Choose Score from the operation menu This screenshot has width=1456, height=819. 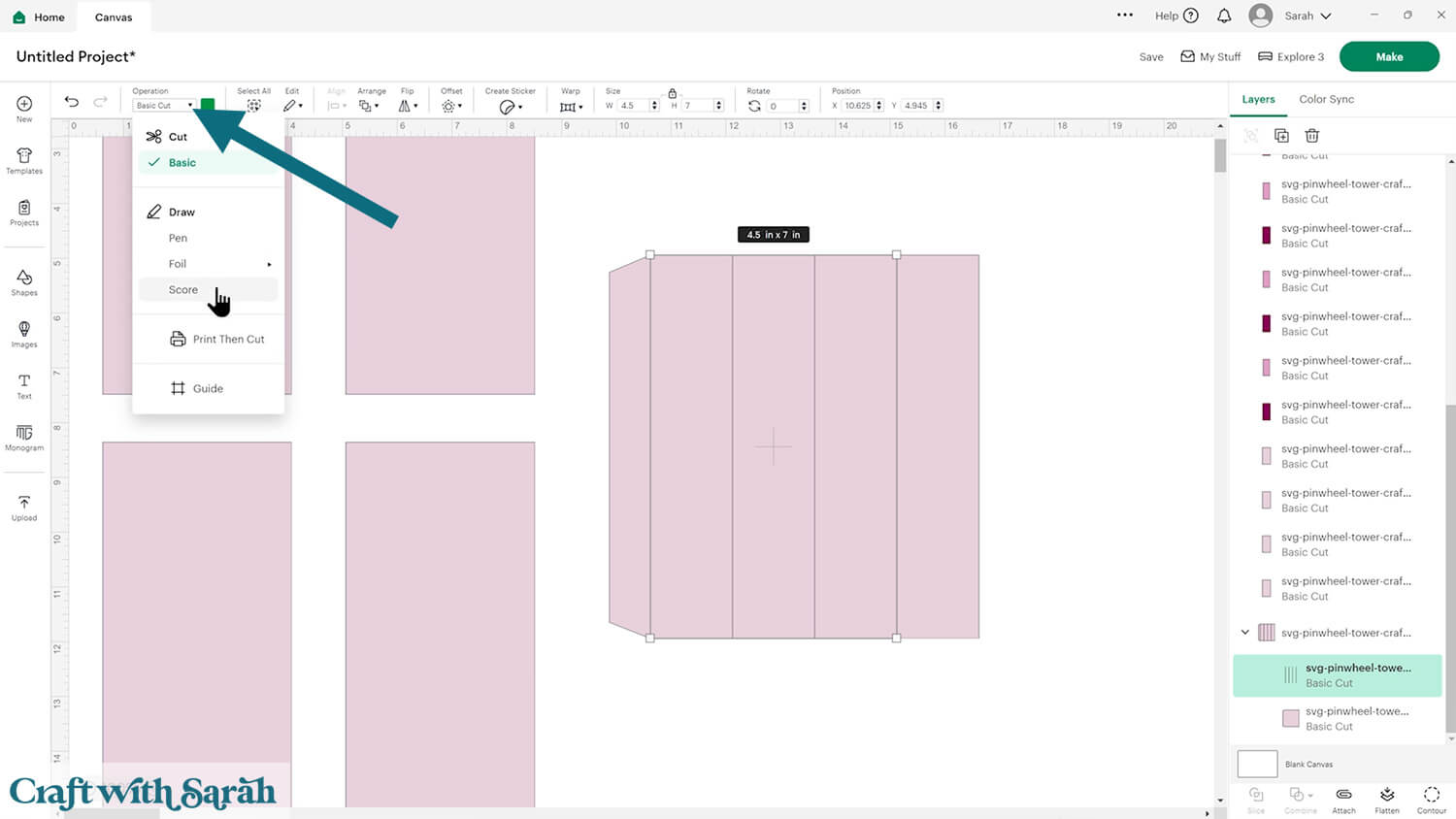pyautogui.click(x=183, y=290)
